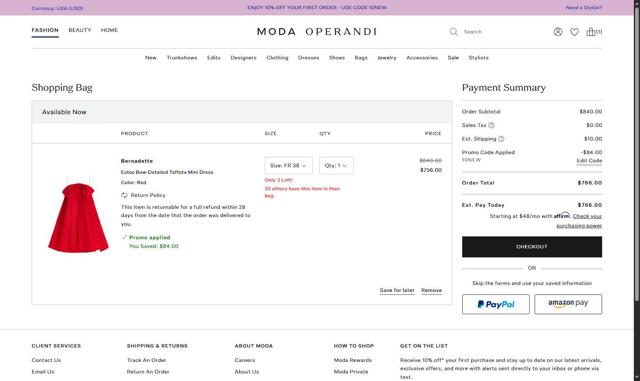Screen dimensions: 640x381
Task: Open the Stylists menu item
Action: click(478, 58)
